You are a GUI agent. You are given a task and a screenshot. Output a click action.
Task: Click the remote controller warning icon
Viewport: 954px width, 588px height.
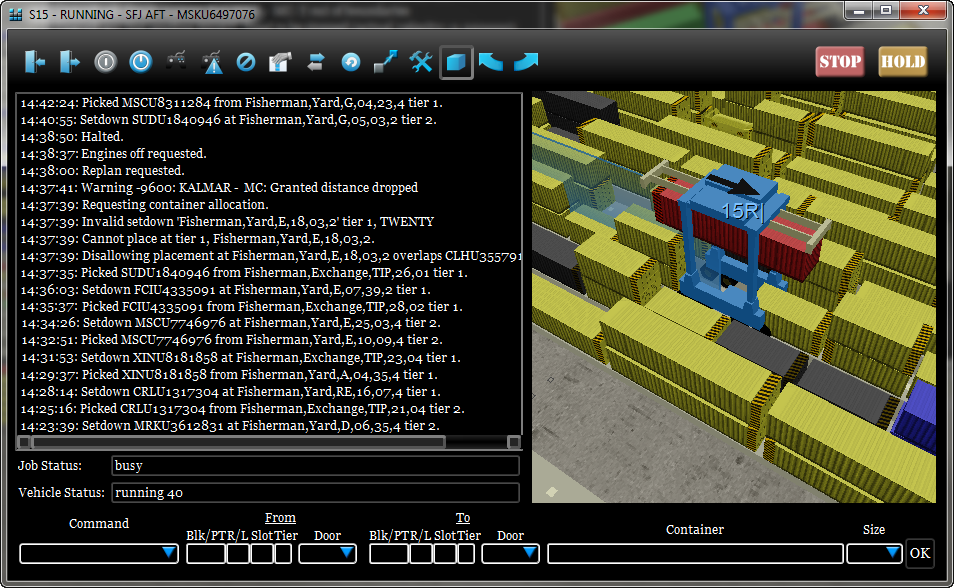point(211,62)
